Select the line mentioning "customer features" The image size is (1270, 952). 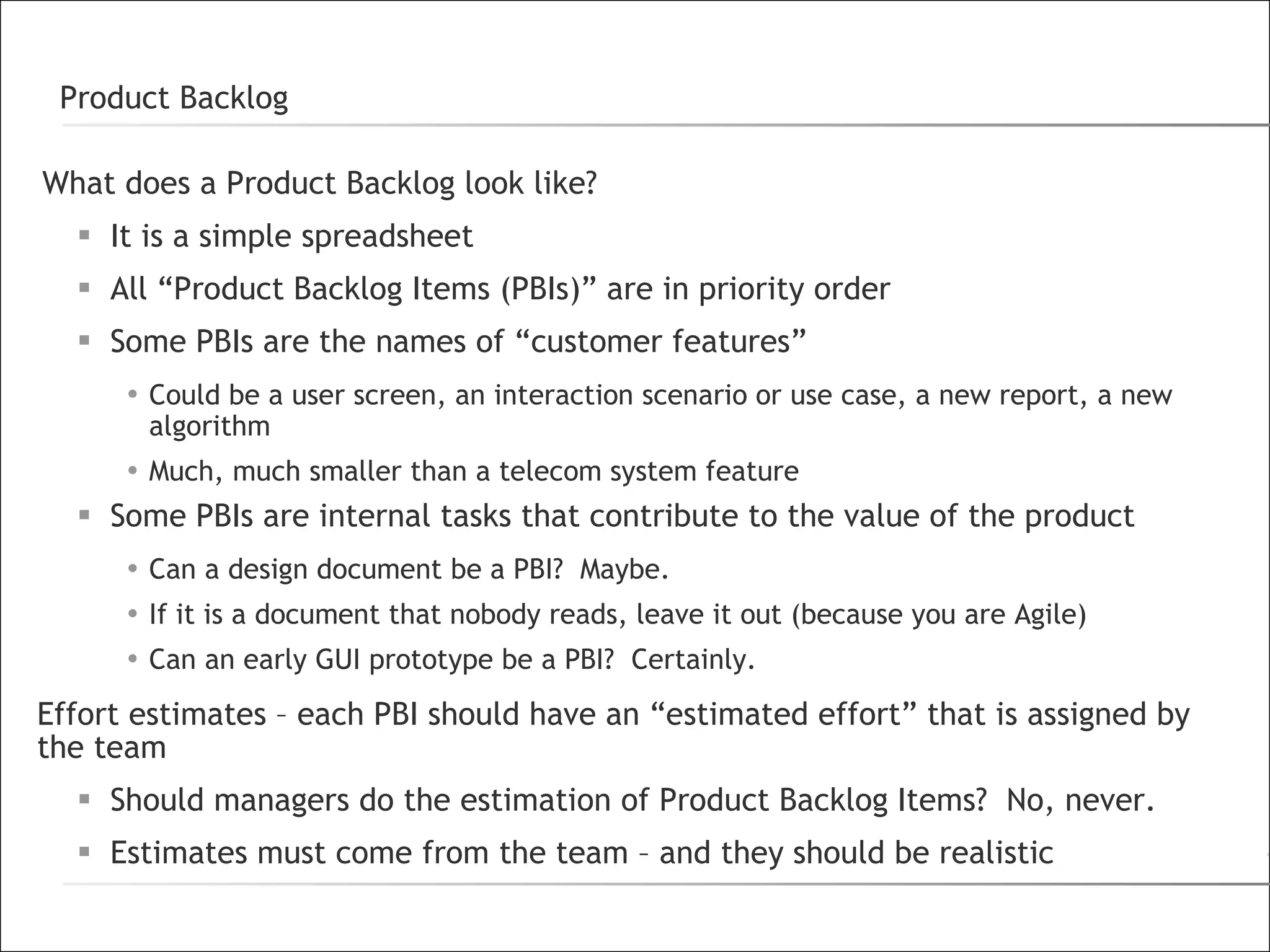(x=458, y=342)
